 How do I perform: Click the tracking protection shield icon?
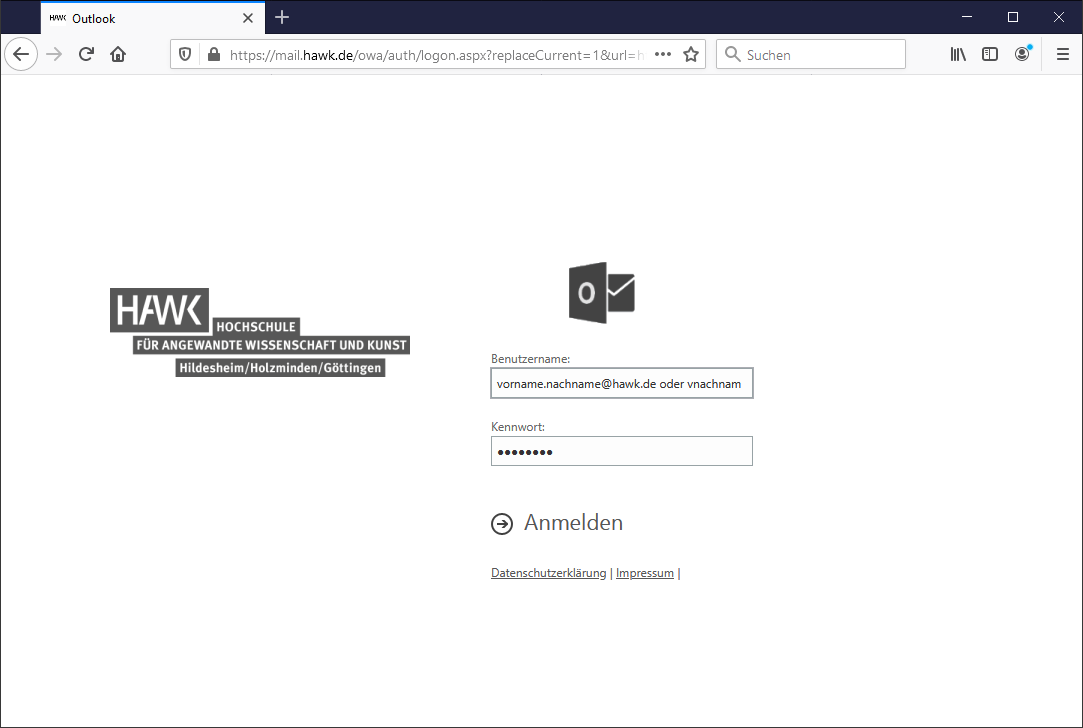click(x=185, y=55)
